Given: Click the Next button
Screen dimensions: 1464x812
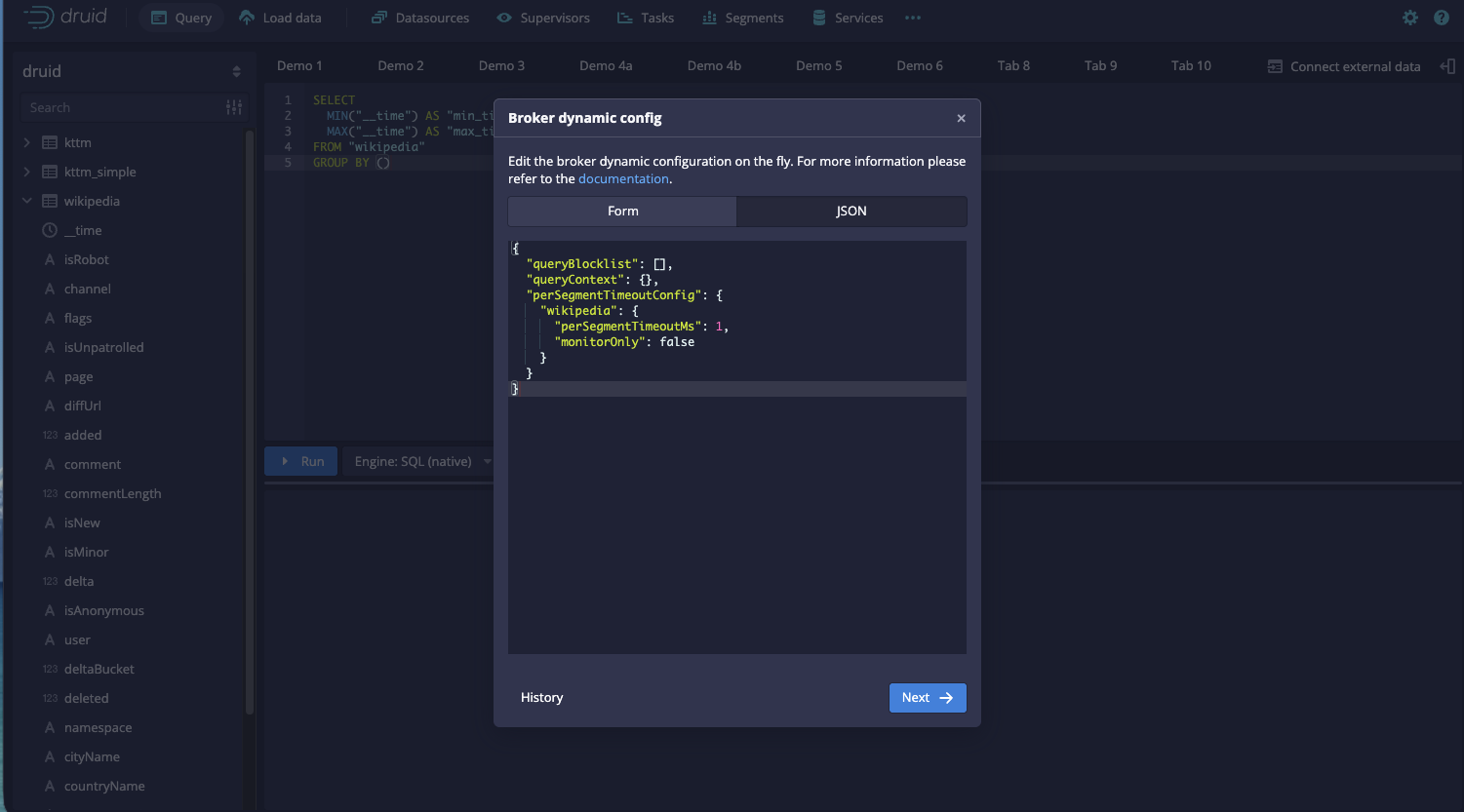Looking at the screenshot, I should point(928,697).
